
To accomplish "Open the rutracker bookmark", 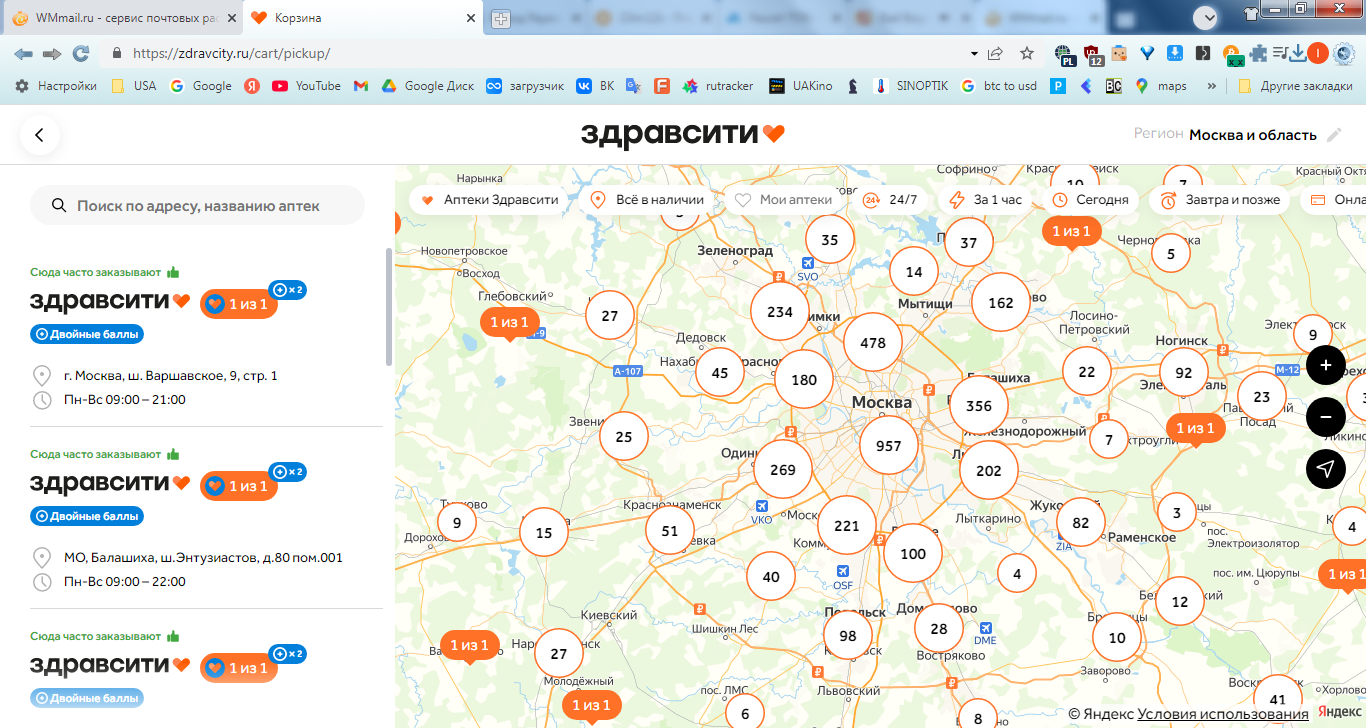I will 718,86.
